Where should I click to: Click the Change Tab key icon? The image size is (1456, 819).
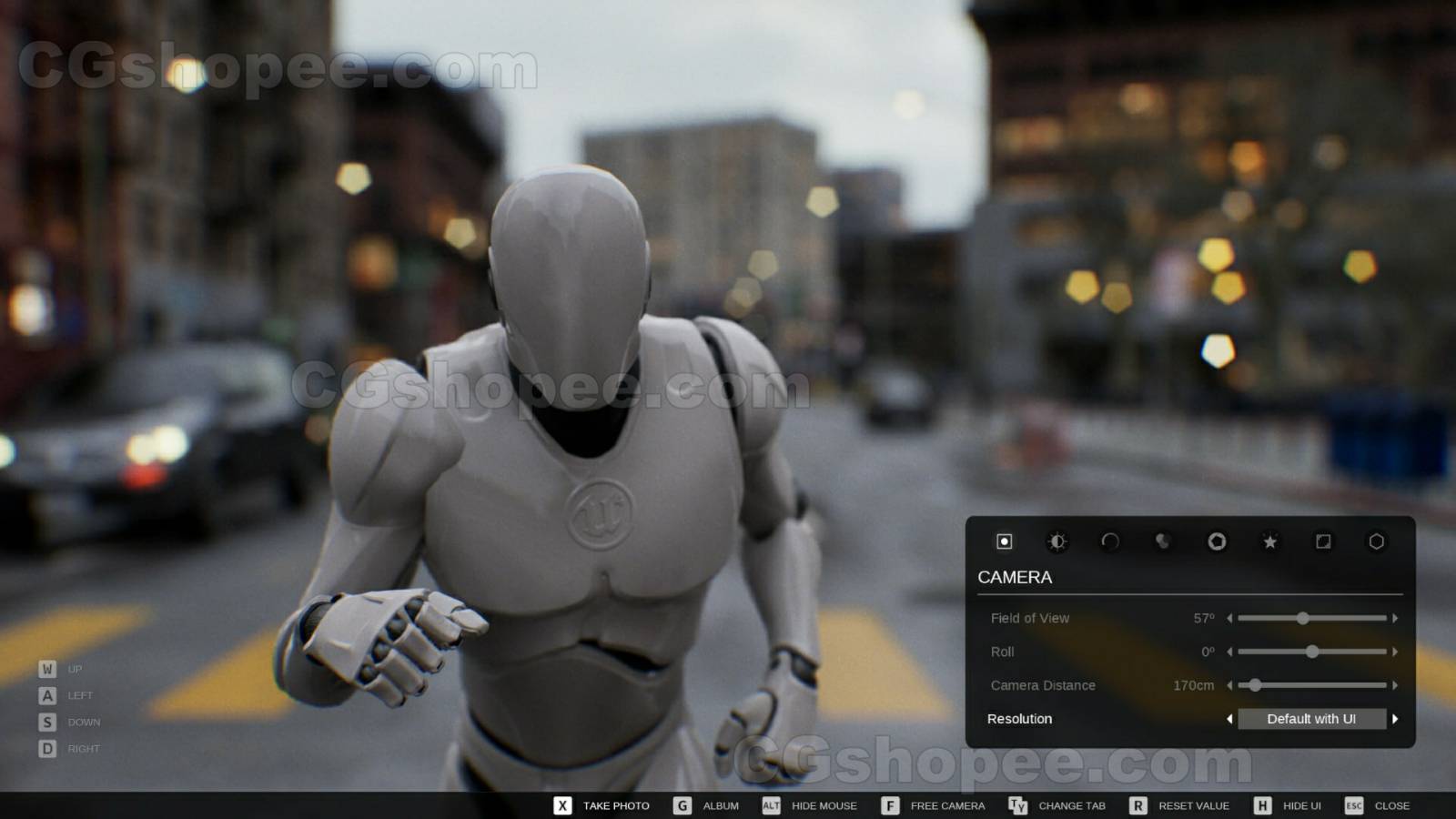tap(1017, 805)
